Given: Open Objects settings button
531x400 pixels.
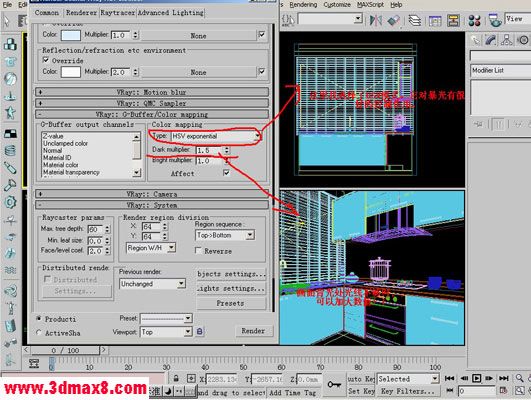Looking at the screenshot, I should (x=230, y=274).
